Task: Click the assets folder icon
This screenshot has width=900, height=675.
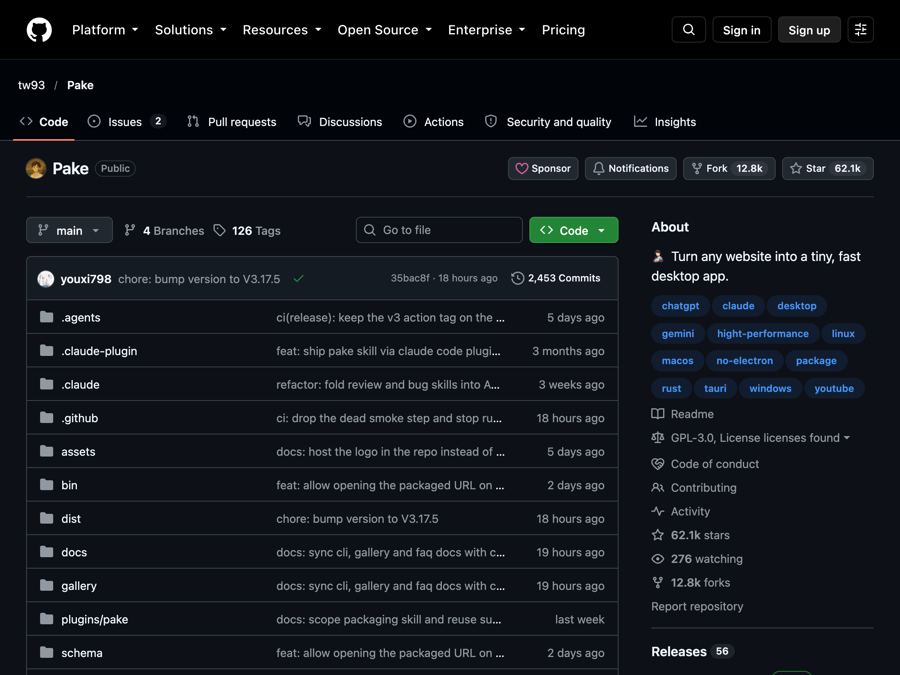Action: (x=46, y=451)
